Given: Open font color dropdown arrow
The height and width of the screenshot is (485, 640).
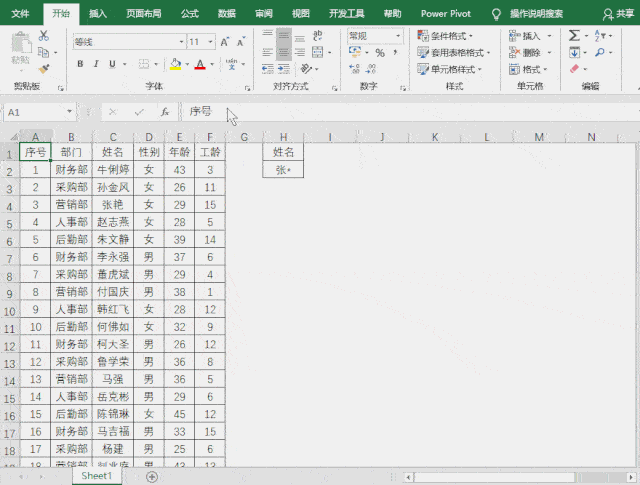Looking at the screenshot, I should pyautogui.click(x=212, y=64).
